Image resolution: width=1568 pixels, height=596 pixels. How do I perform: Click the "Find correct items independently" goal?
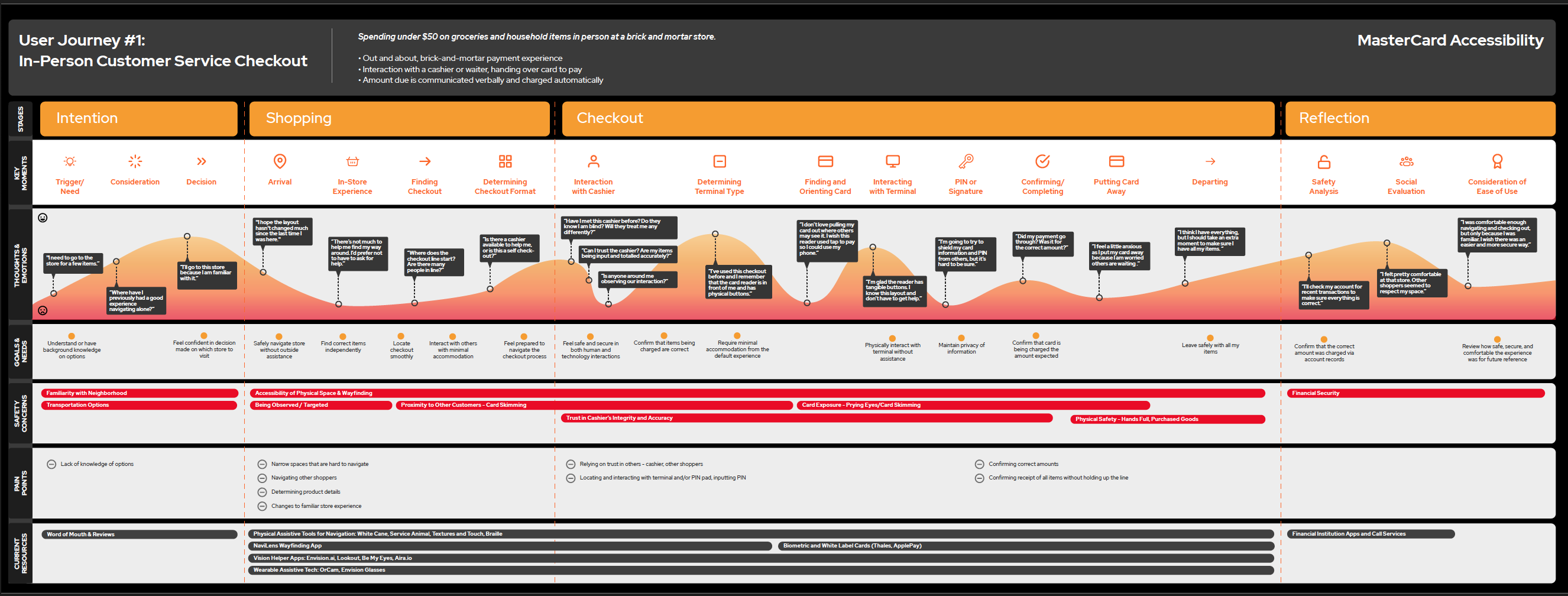[x=344, y=347]
